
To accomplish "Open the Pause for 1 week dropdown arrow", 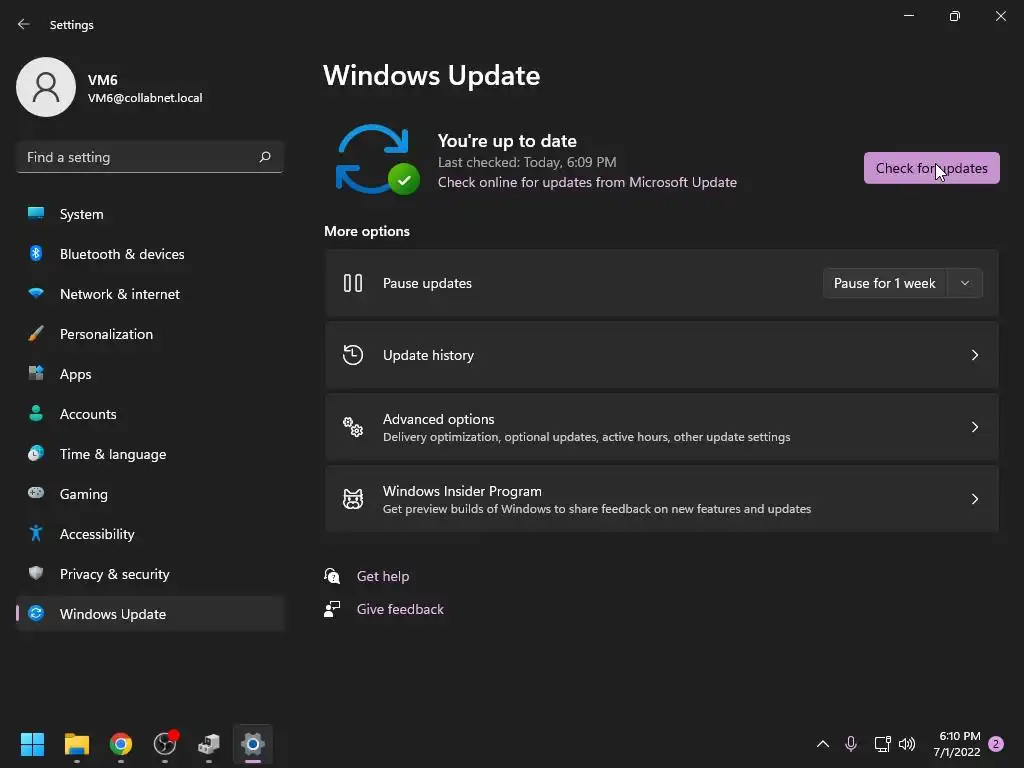I will click(965, 283).
